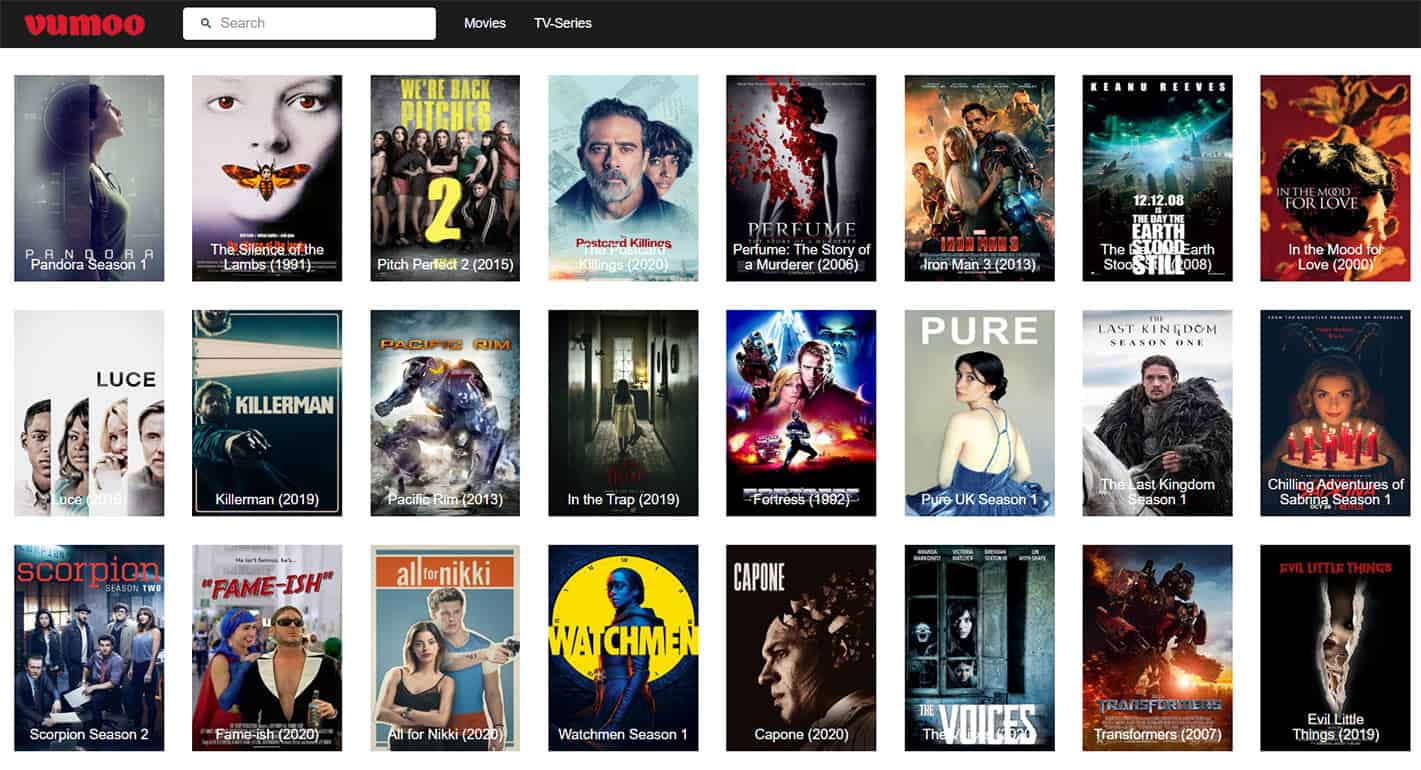Open Watchmen Season 1 poster

pos(623,648)
